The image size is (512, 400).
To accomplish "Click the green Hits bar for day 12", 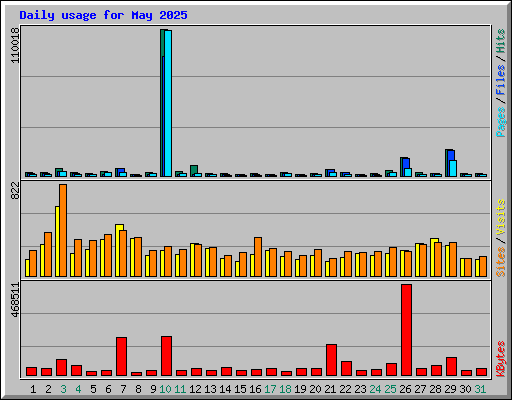I will click(194, 169).
